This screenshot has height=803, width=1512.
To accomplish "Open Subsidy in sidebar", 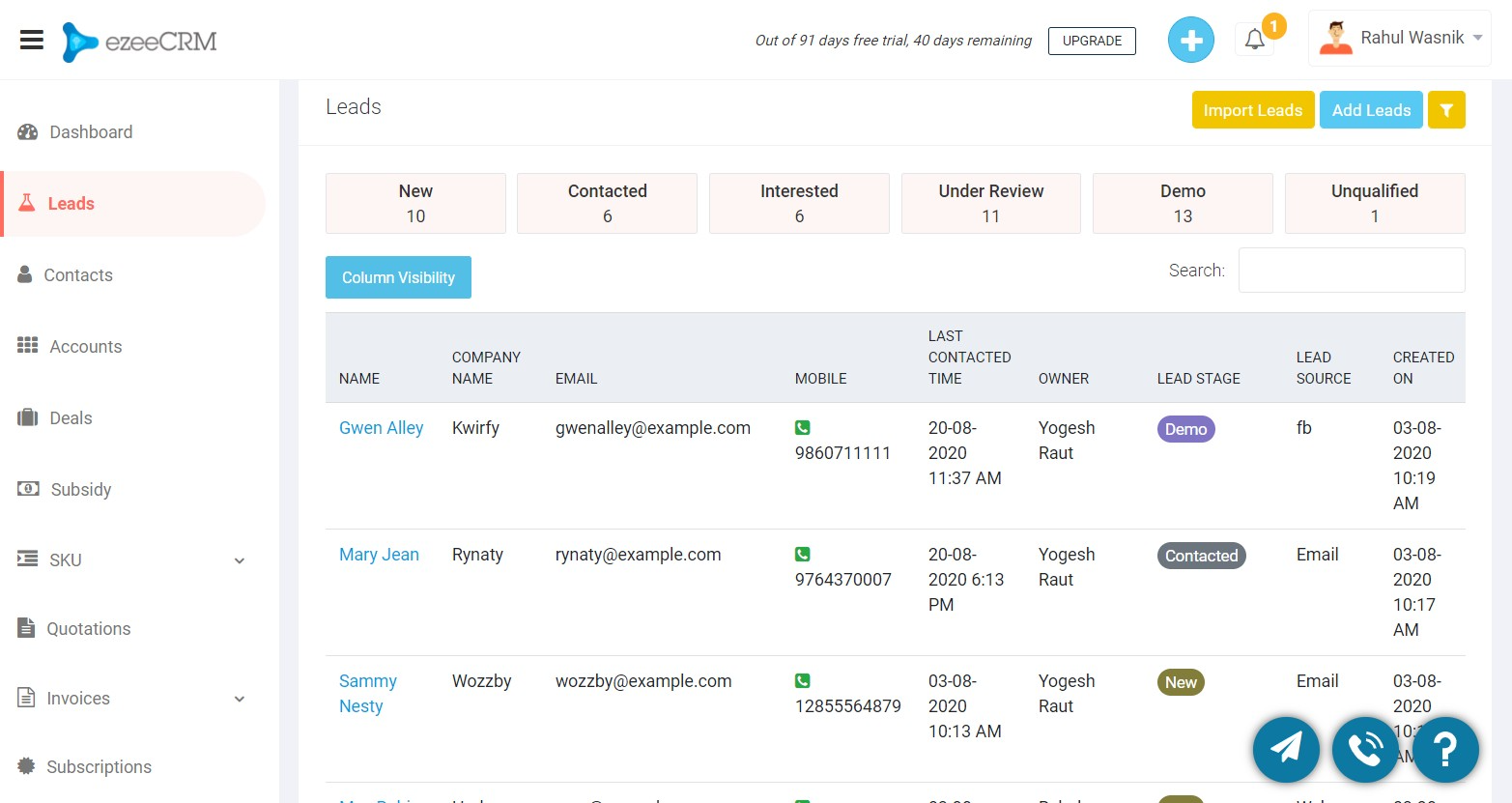I will tap(81, 490).
